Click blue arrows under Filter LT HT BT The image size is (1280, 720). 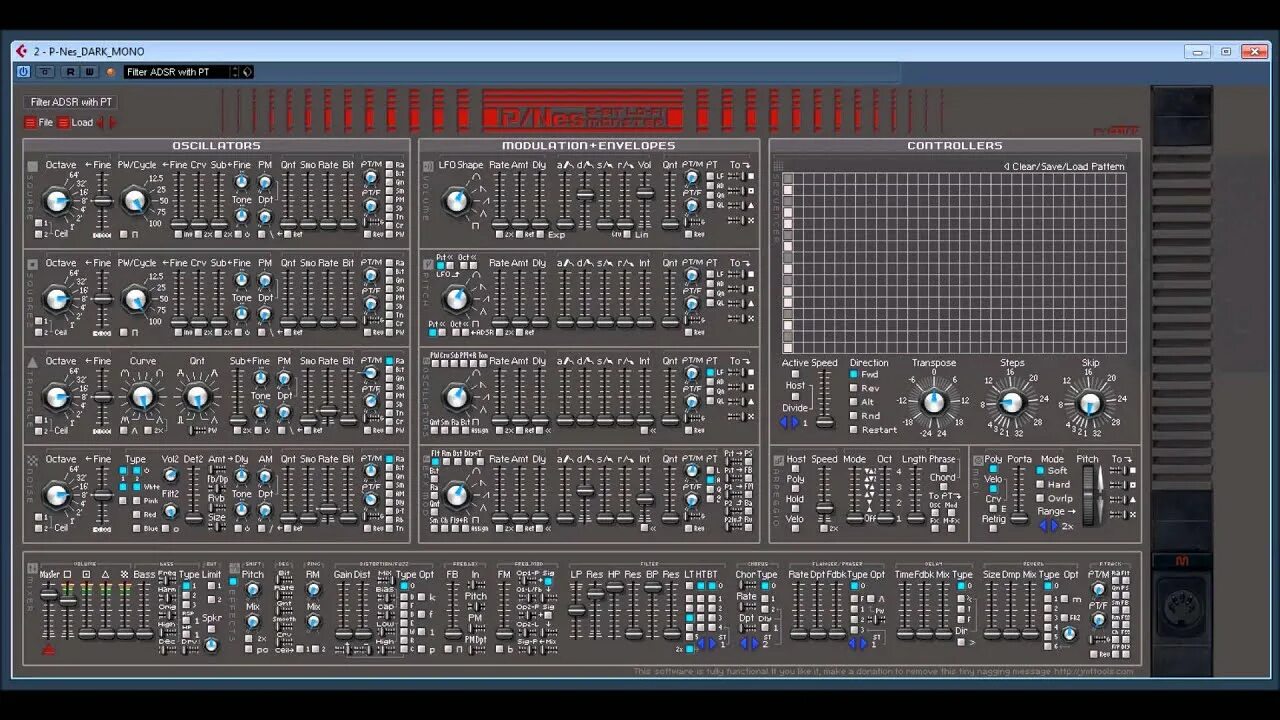pos(707,643)
